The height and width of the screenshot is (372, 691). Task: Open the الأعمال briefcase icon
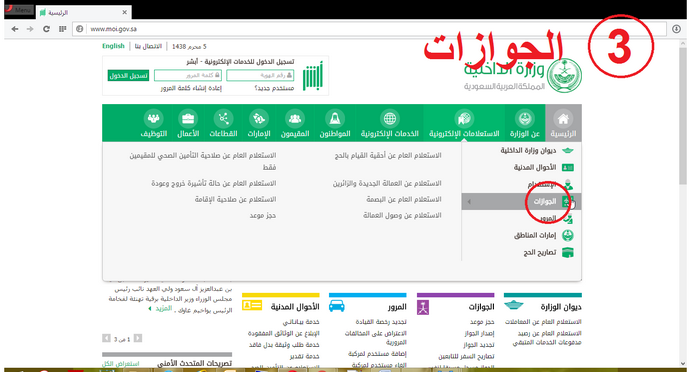coord(188,119)
